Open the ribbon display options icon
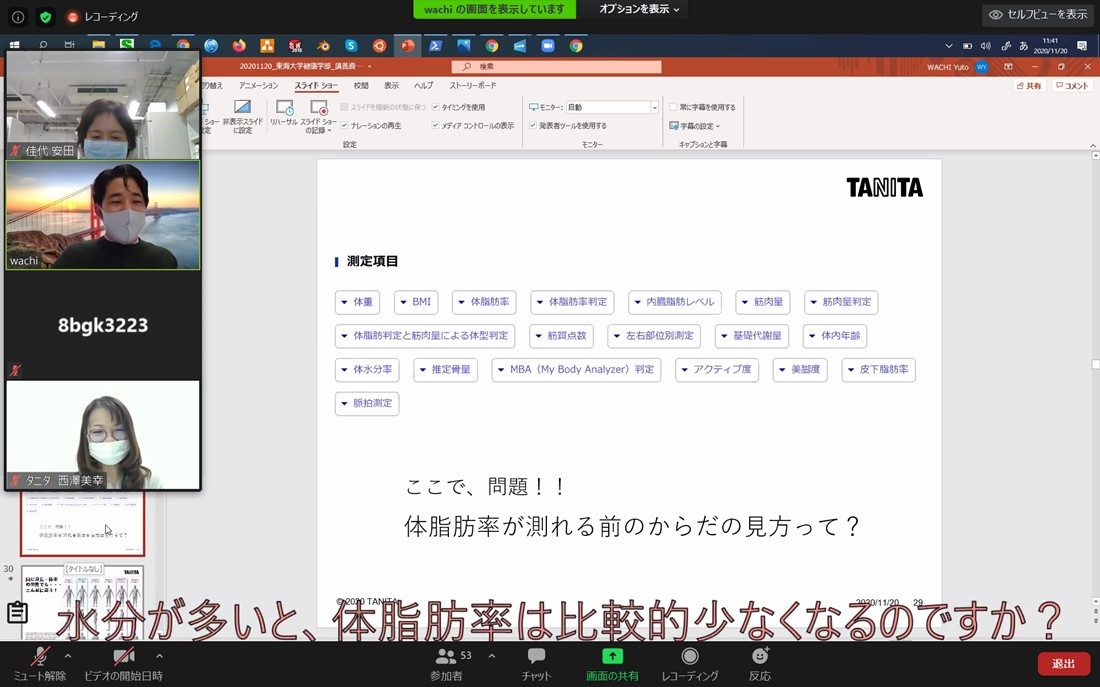 coord(1008,67)
